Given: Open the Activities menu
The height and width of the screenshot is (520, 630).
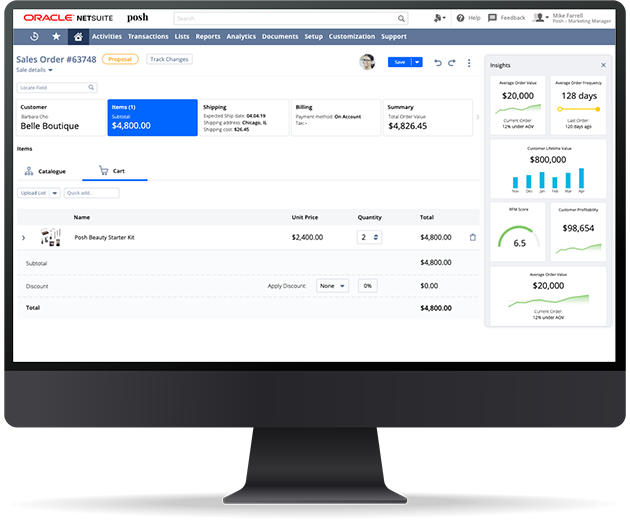Looking at the screenshot, I should [x=106, y=37].
